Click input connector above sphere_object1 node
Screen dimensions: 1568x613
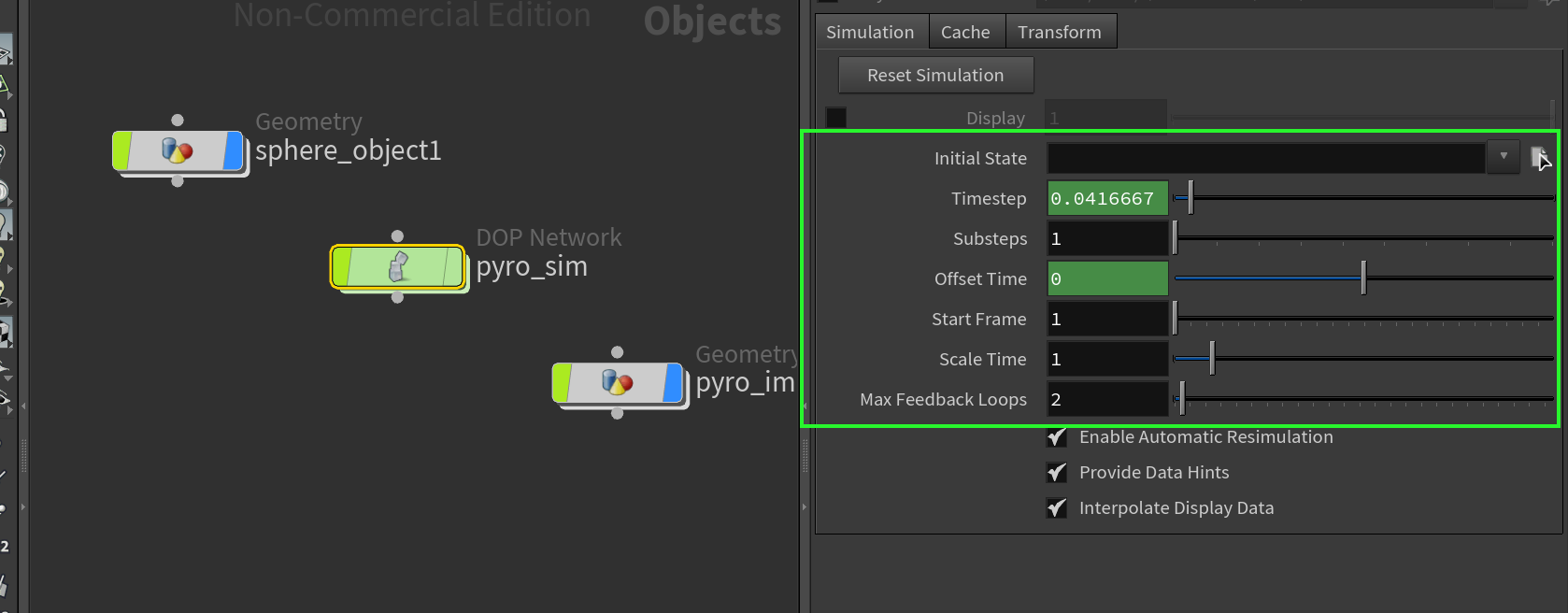tap(178, 120)
